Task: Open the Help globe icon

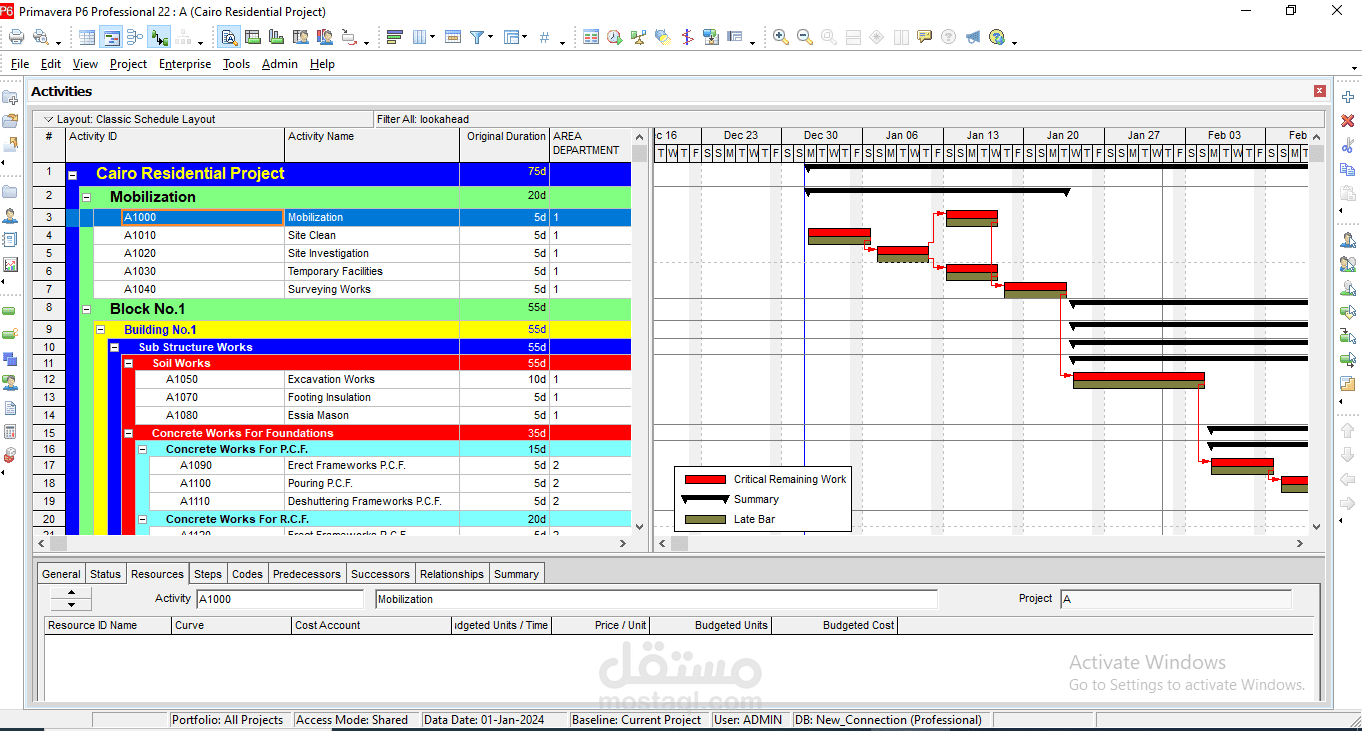Action: click(x=997, y=37)
